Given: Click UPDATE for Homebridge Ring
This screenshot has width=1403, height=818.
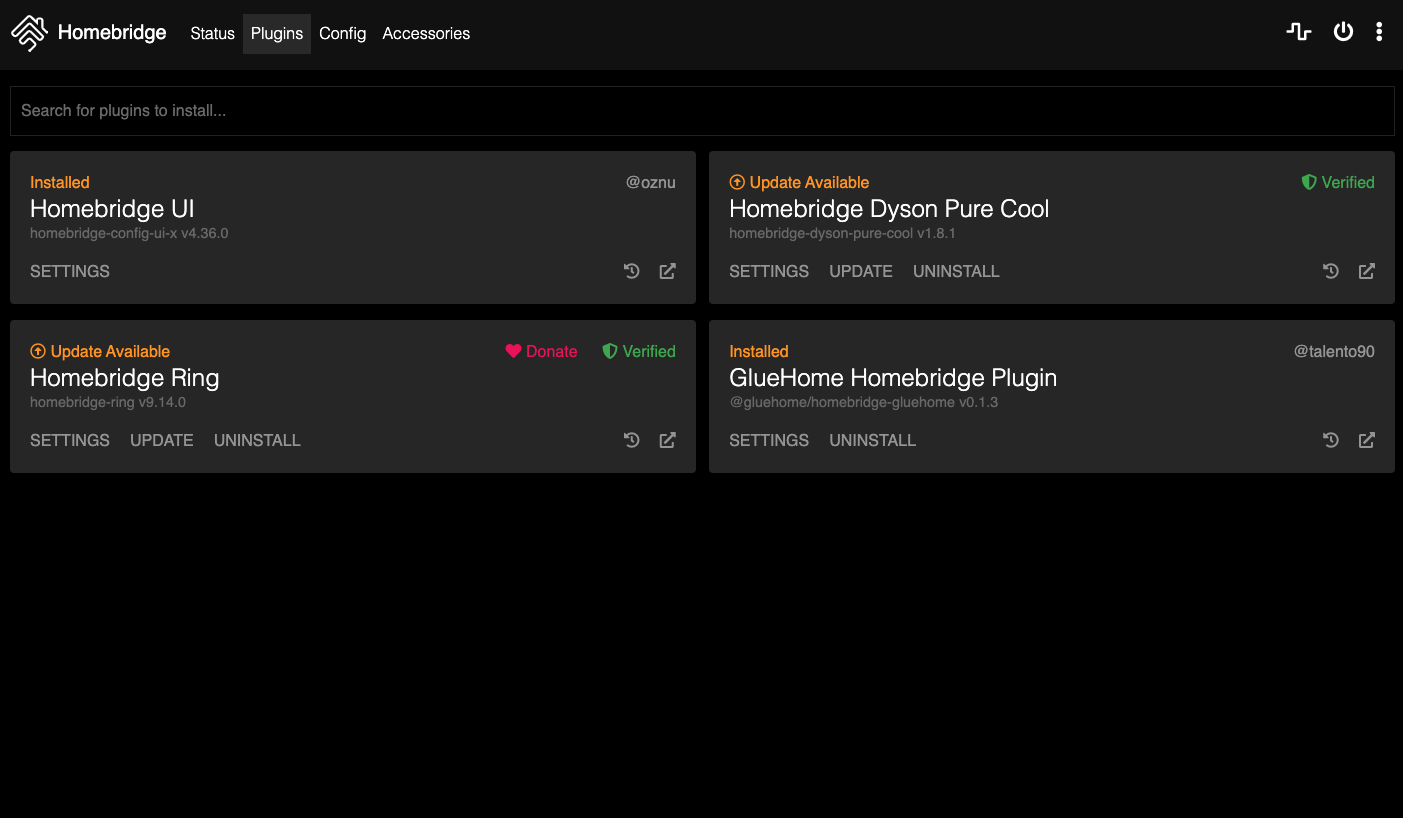Looking at the screenshot, I should [x=162, y=440].
